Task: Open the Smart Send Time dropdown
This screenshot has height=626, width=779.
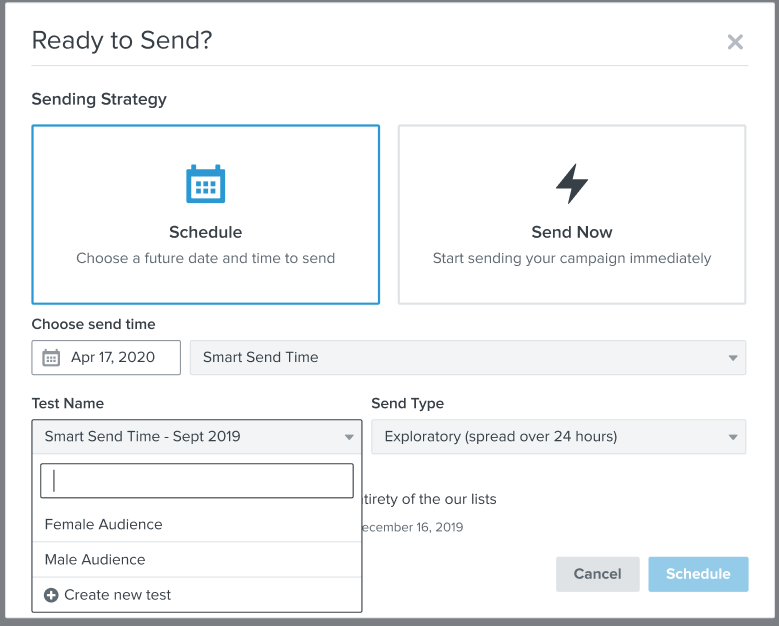Action: point(468,358)
